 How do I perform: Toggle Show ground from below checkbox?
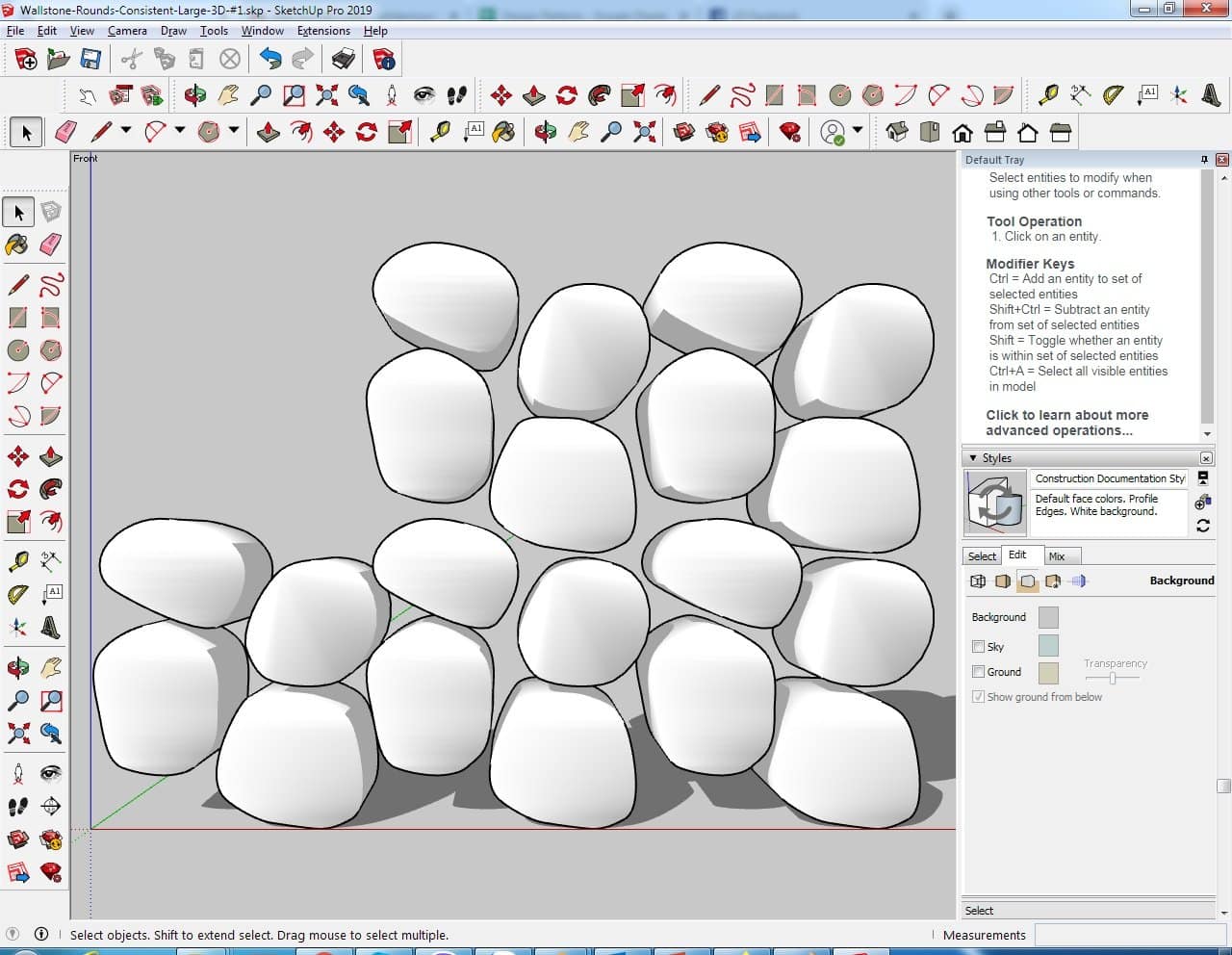click(x=978, y=697)
